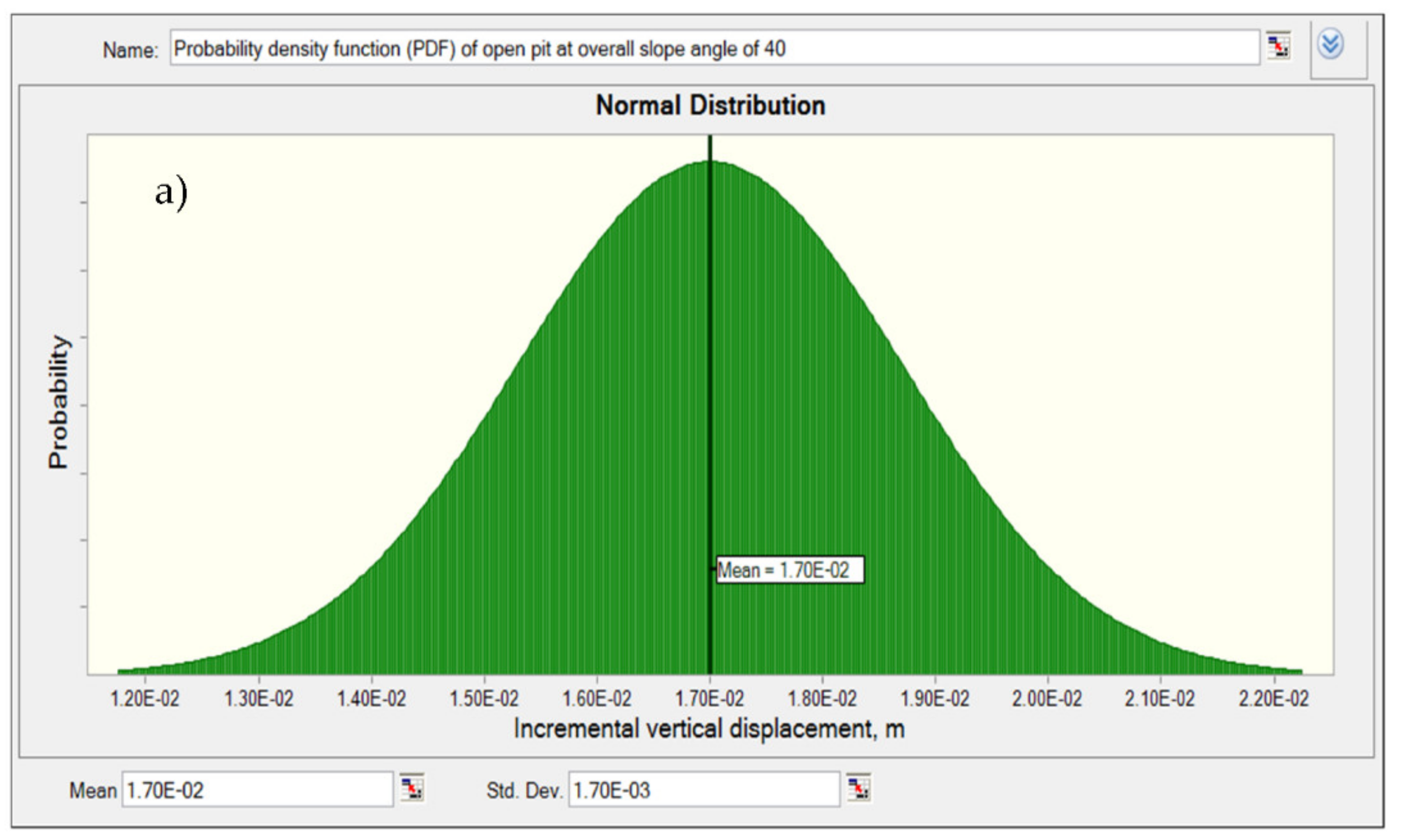Click the 2.20E-02 x-axis tick label
1403x840 pixels.
[x=1274, y=699]
